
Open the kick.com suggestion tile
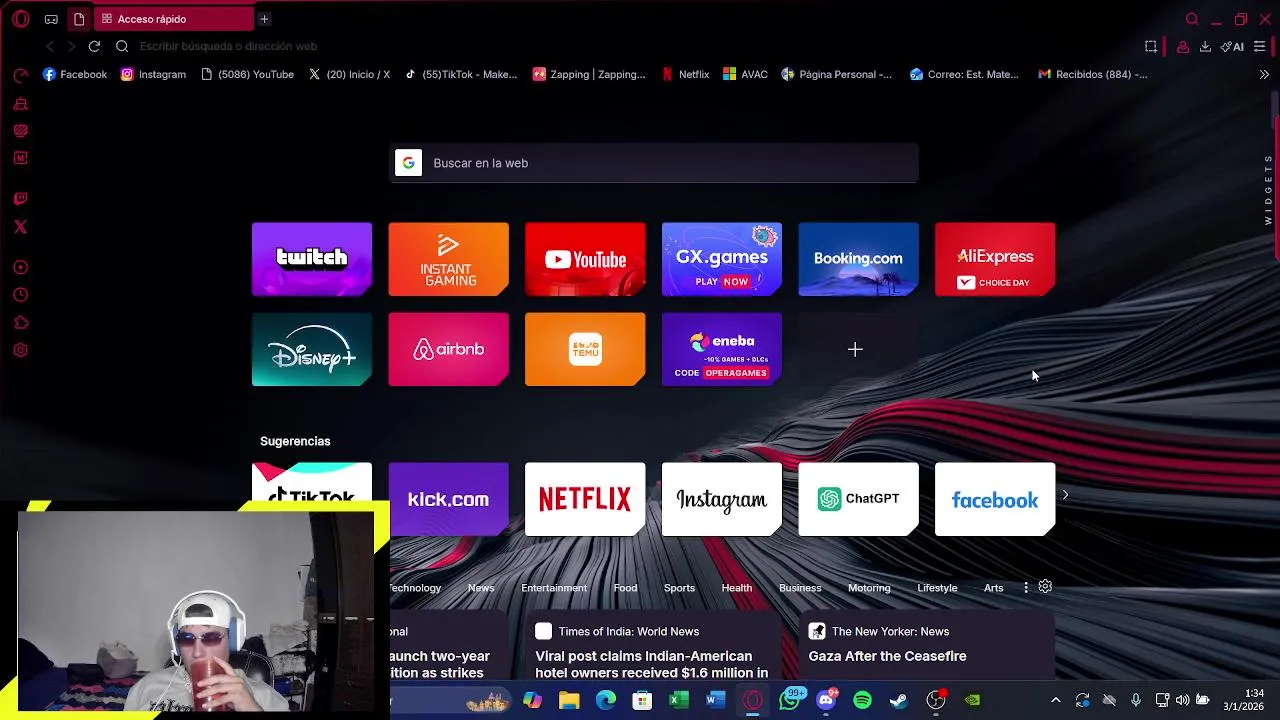(448, 499)
